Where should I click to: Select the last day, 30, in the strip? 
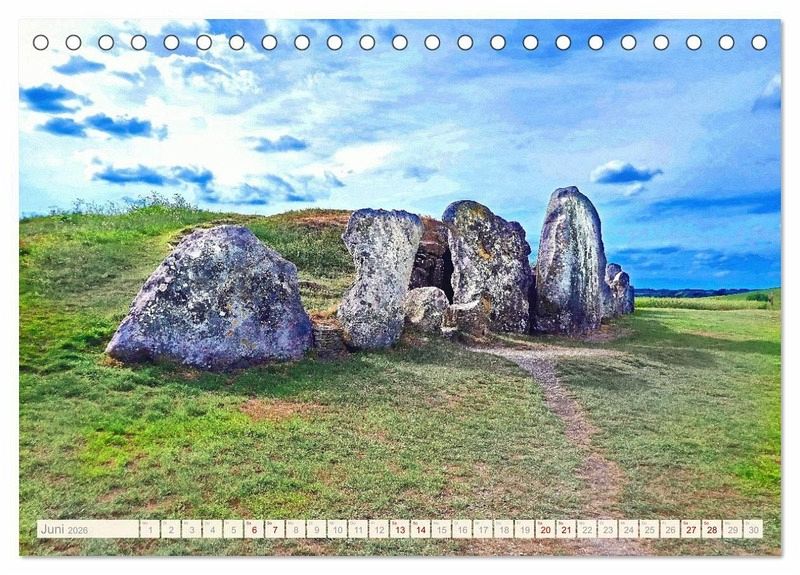click(x=753, y=529)
